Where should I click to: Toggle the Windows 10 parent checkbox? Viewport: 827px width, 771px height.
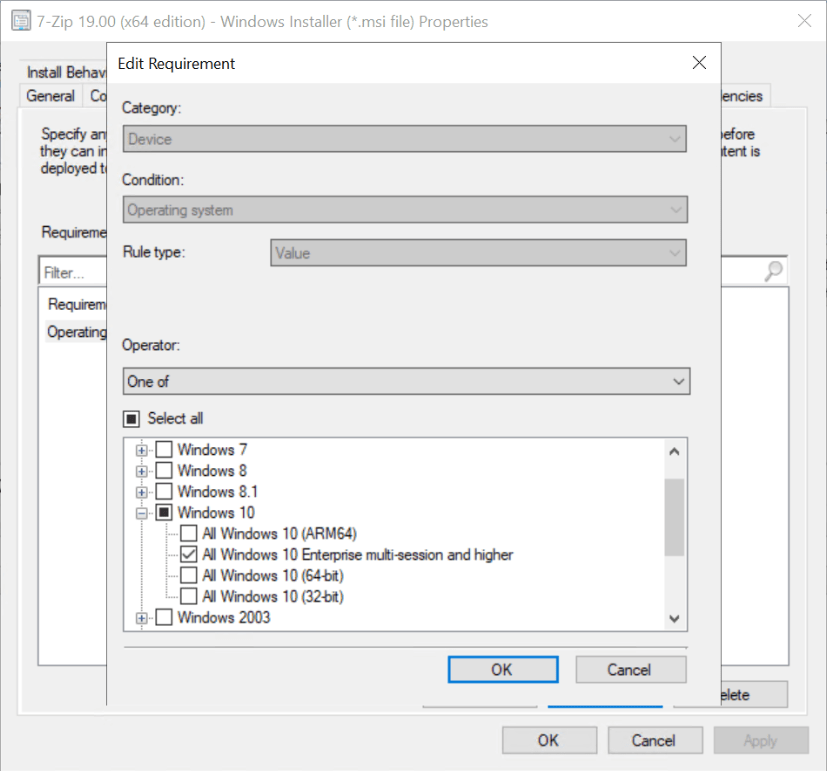point(164,513)
